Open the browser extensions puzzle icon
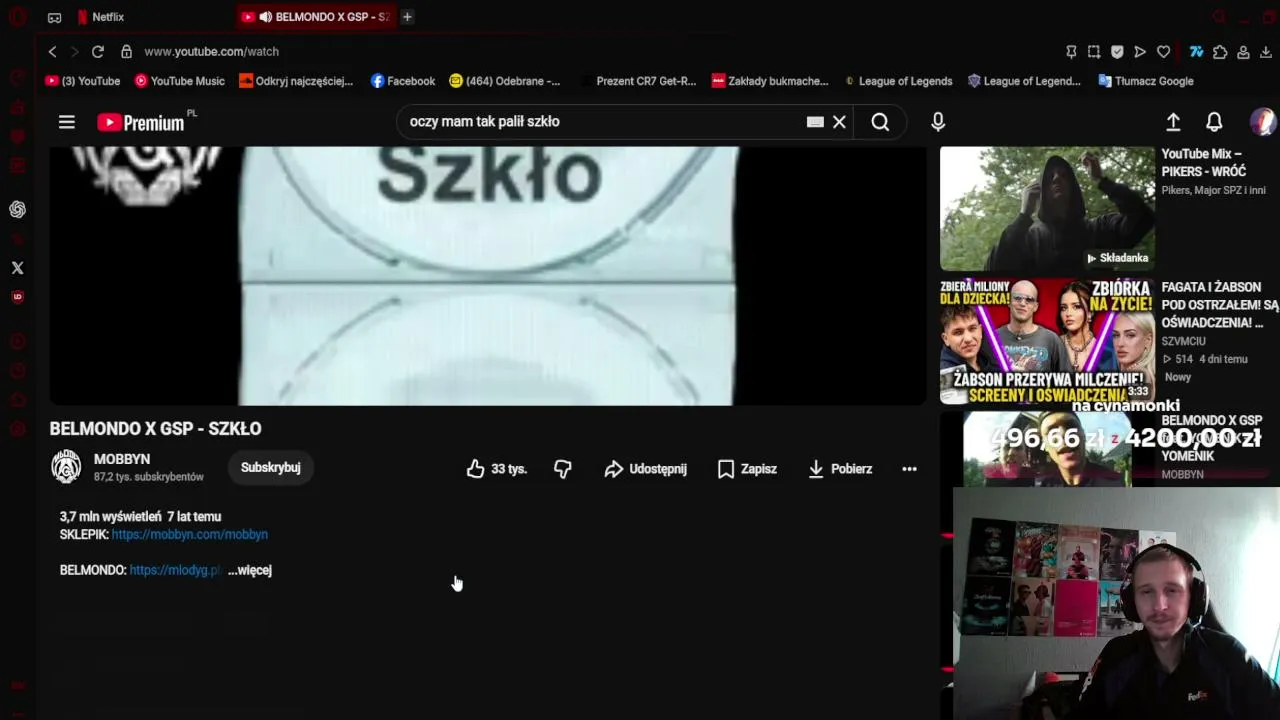This screenshot has height=720, width=1280. coord(1220,52)
